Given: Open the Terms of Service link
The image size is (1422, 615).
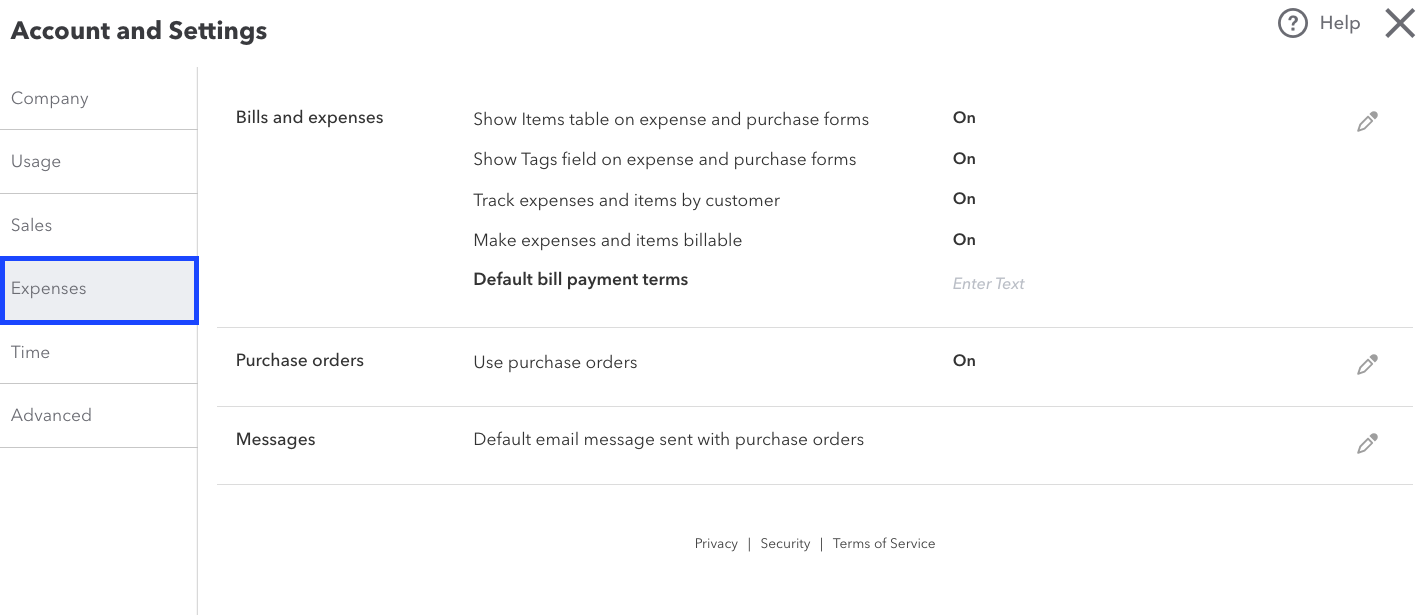Looking at the screenshot, I should point(884,543).
